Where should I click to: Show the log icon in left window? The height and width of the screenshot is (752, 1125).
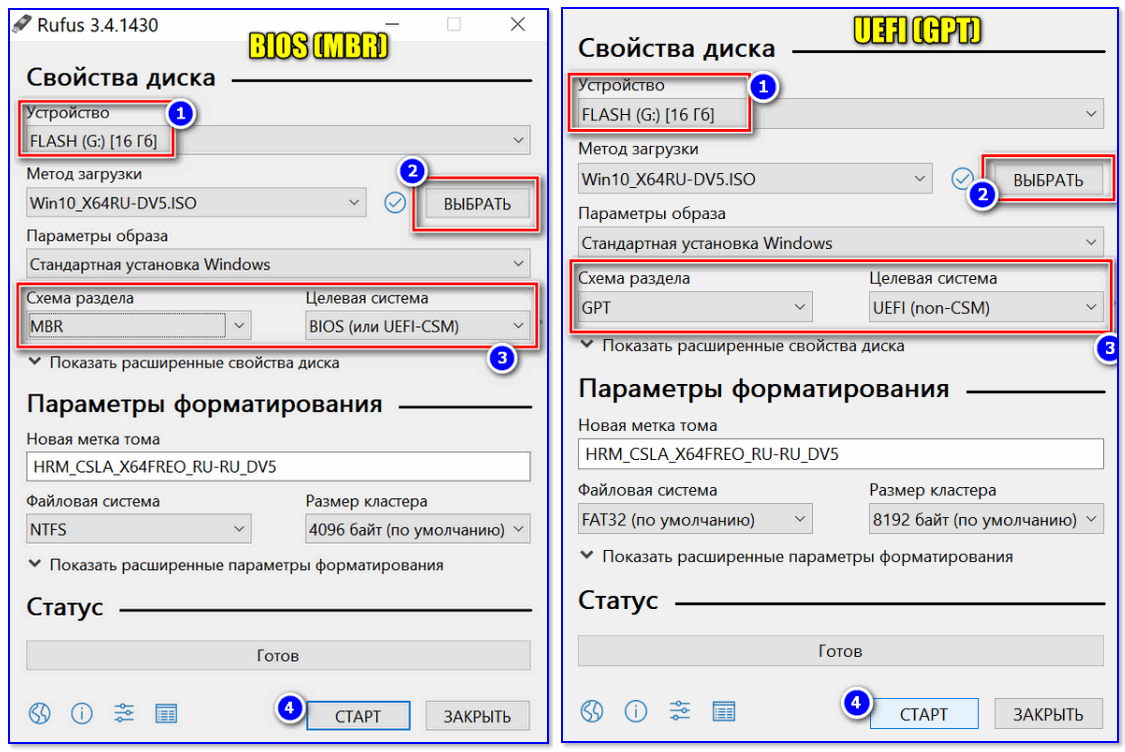166,713
